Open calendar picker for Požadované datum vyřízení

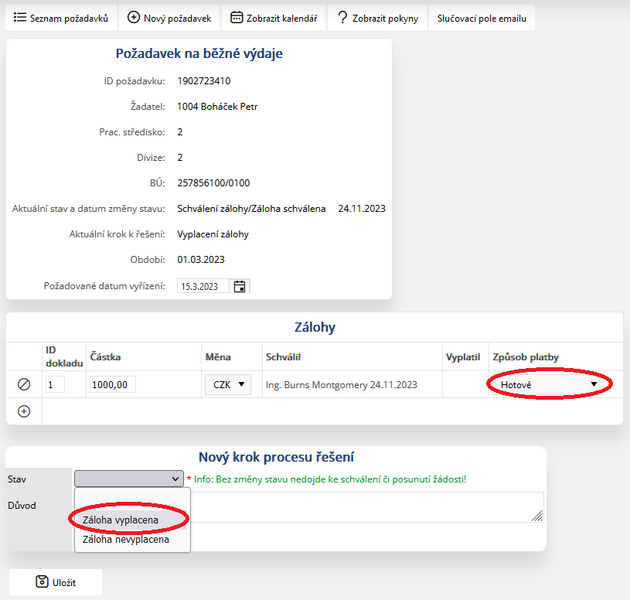pyautogui.click(x=239, y=287)
